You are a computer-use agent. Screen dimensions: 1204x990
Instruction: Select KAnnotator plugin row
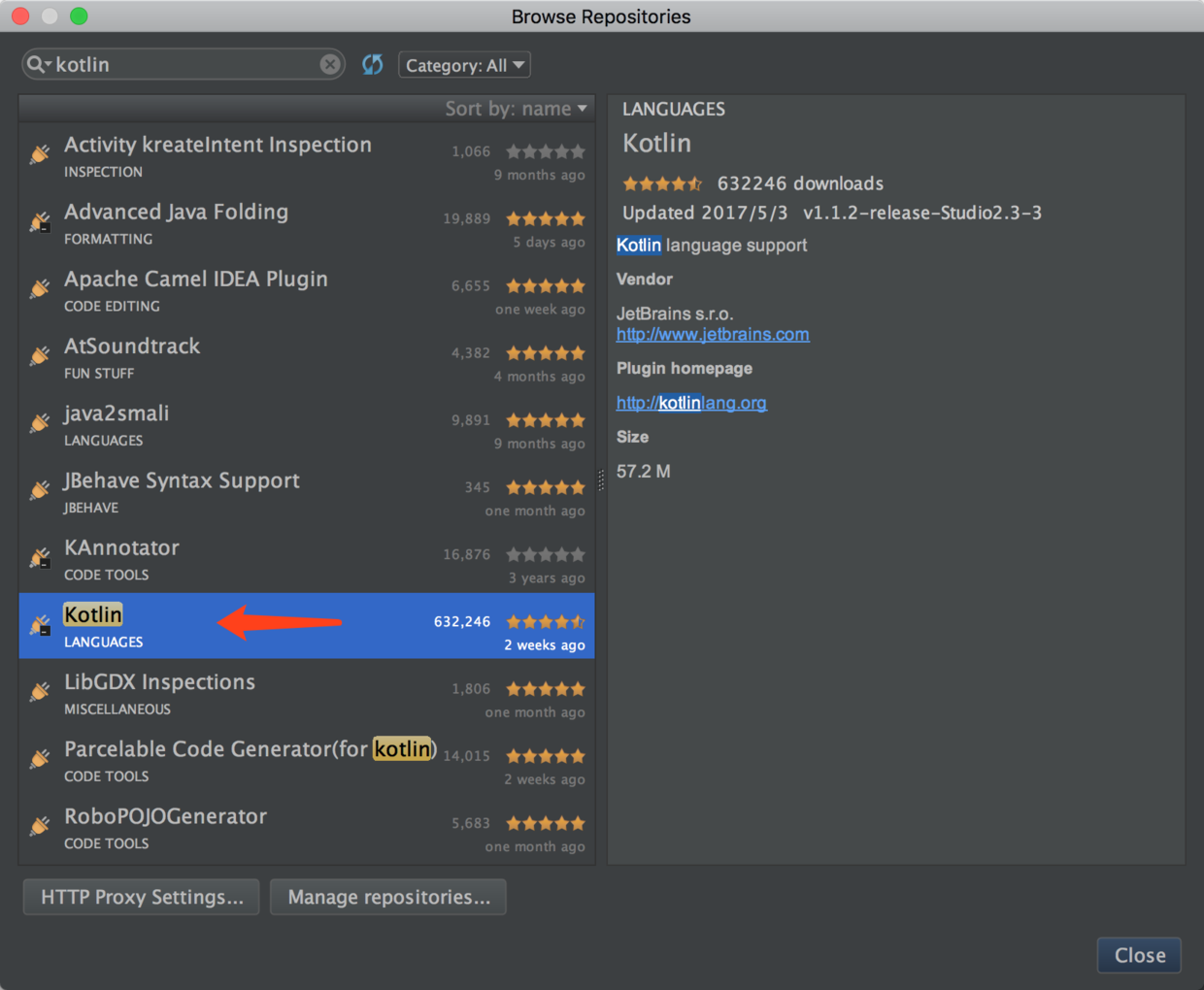click(307, 558)
